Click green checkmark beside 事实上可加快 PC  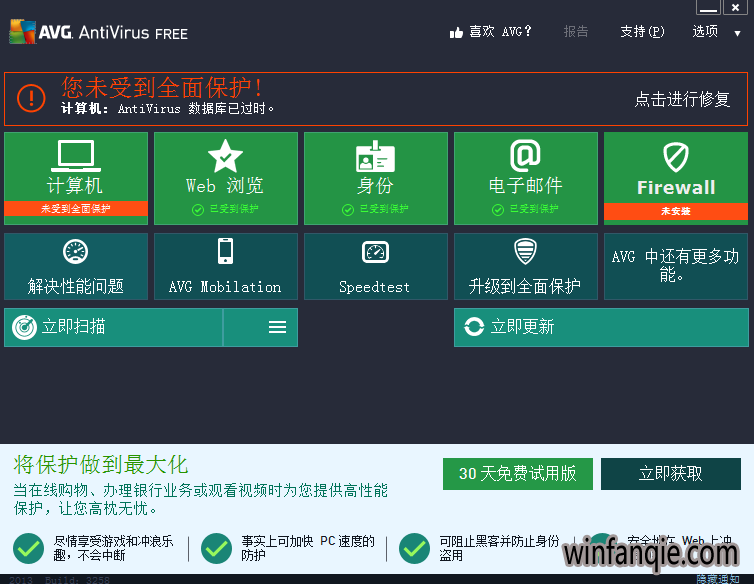pyautogui.click(x=216, y=548)
